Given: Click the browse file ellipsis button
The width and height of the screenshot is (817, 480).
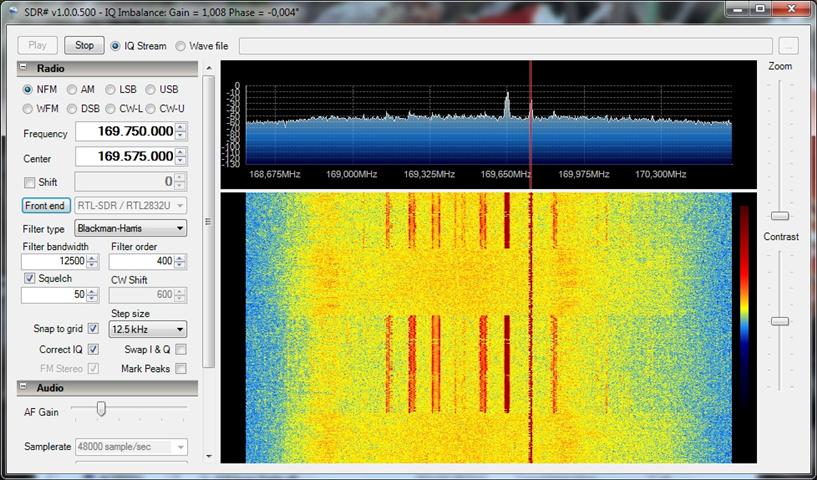Looking at the screenshot, I should [x=789, y=46].
